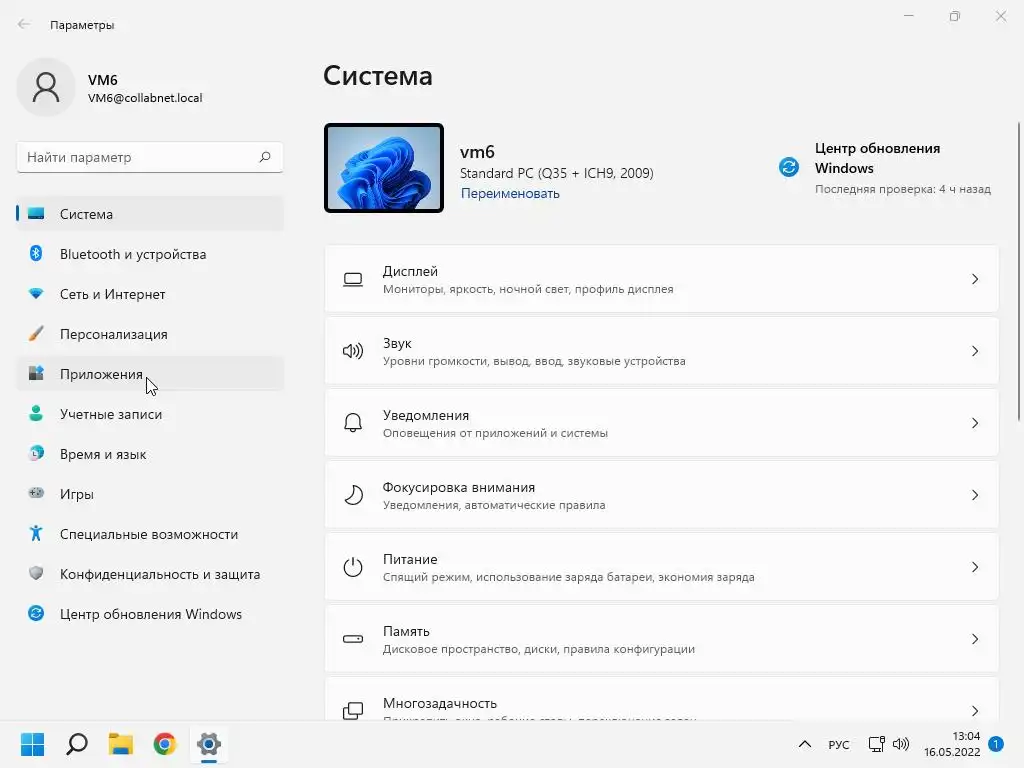The image size is (1024, 768).
Task: Open File Explorer from taskbar
Action: tap(121, 744)
